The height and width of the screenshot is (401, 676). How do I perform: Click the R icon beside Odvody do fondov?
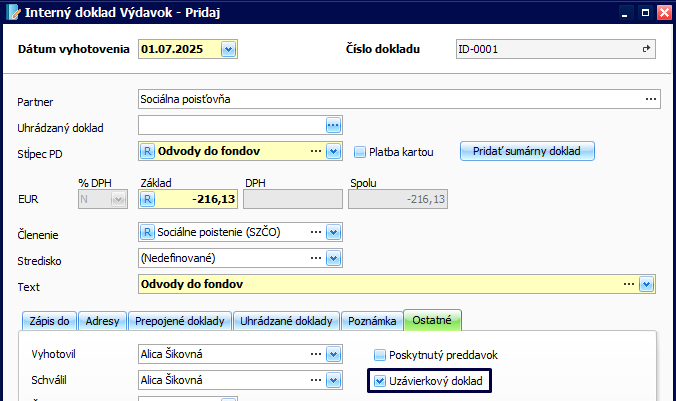coord(148,151)
